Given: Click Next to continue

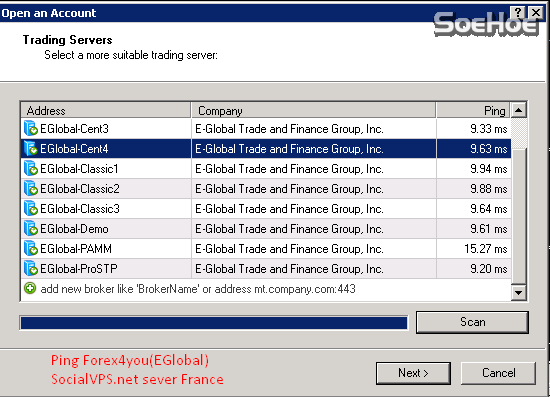Looking at the screenshot, I should click(413, 373).
